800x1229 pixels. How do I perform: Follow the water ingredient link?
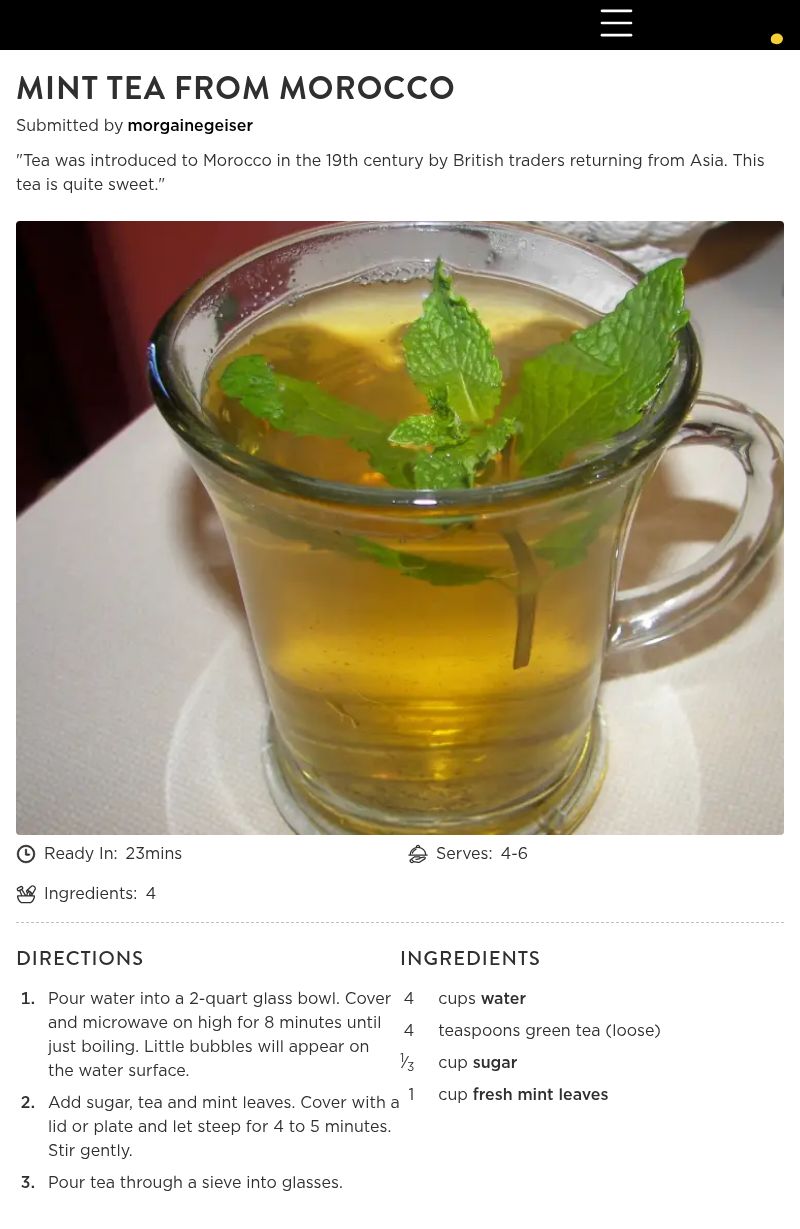(x=503, y=998)
